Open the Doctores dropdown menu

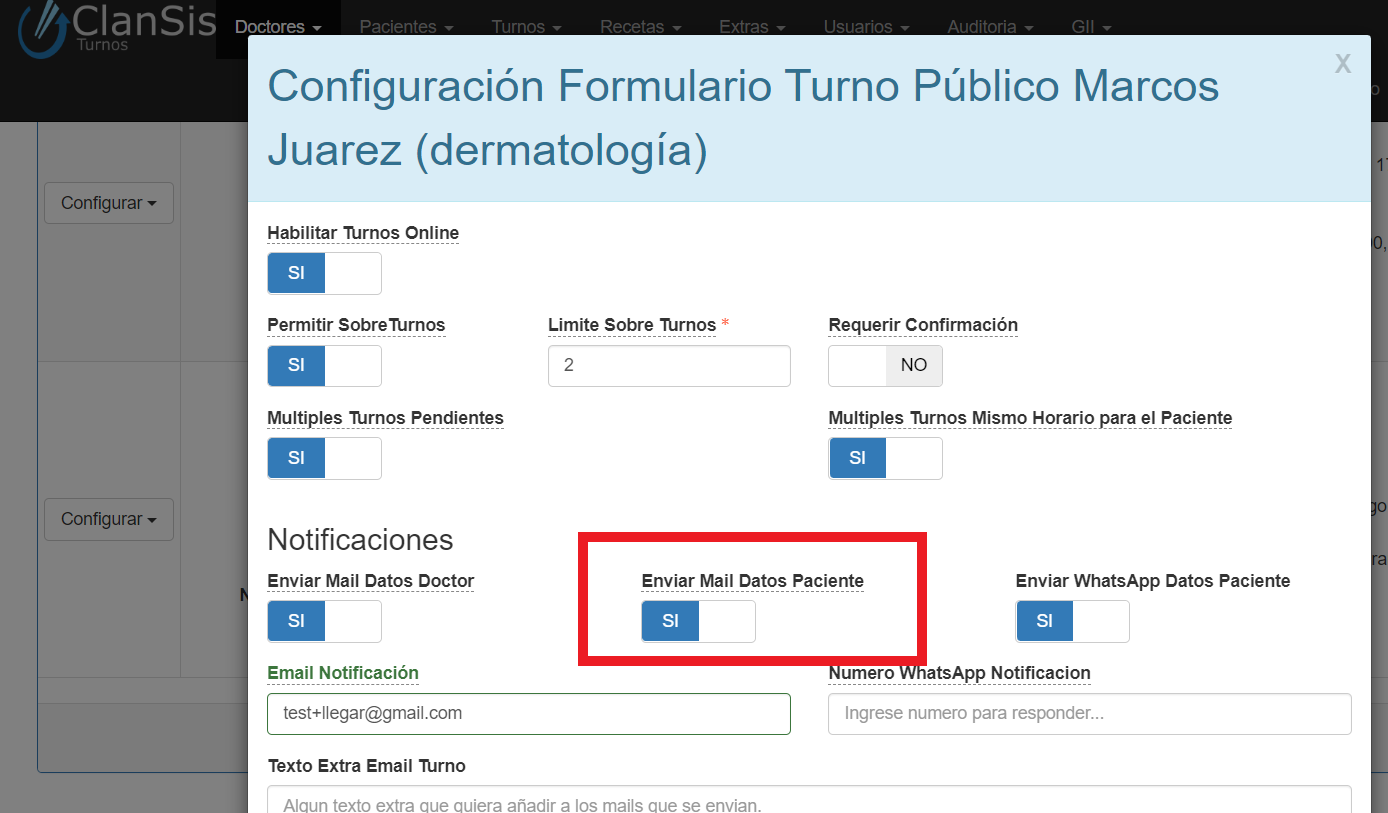point(278,27)
